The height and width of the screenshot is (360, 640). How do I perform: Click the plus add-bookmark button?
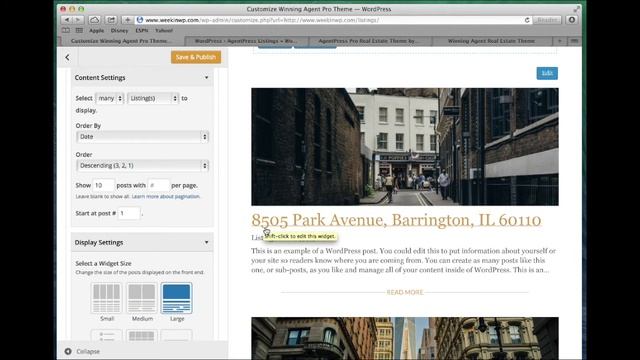127,20
